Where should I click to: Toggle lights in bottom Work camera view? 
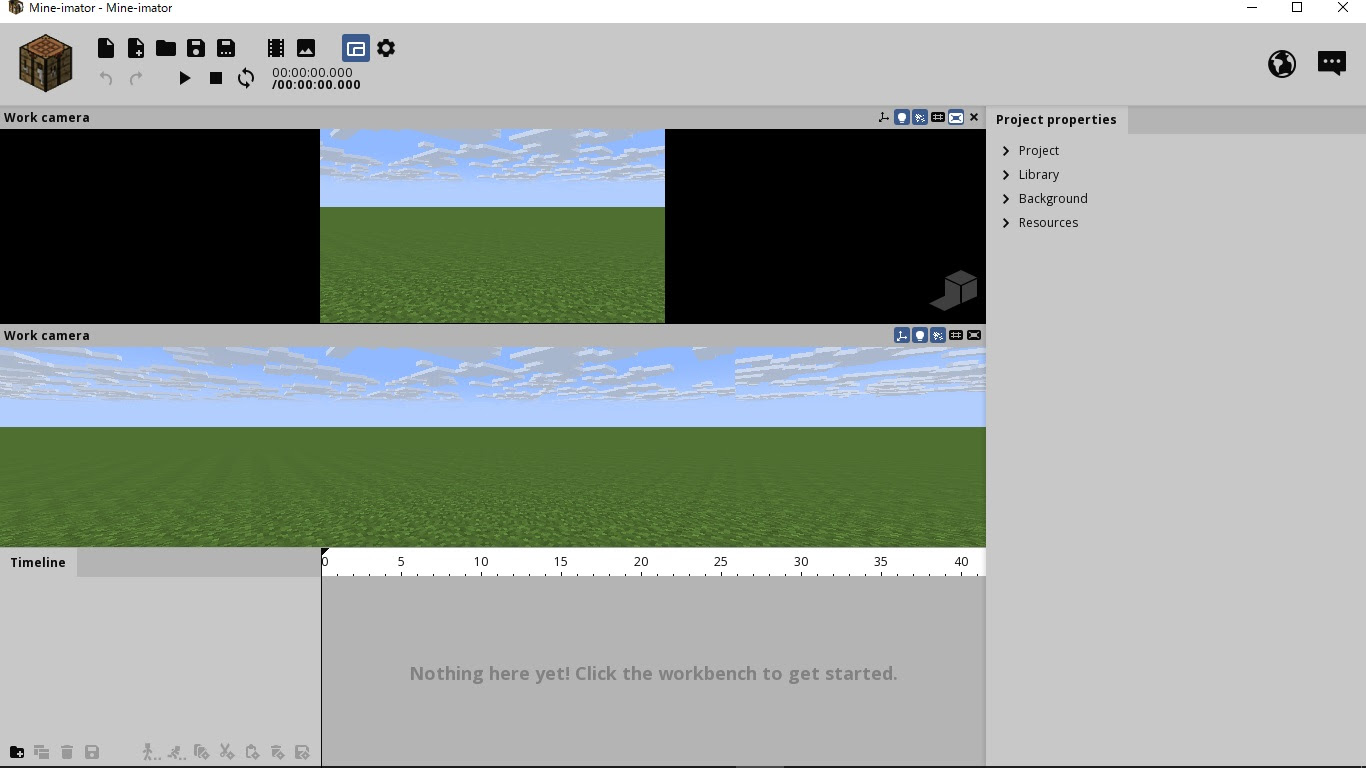tap(920, 335)
